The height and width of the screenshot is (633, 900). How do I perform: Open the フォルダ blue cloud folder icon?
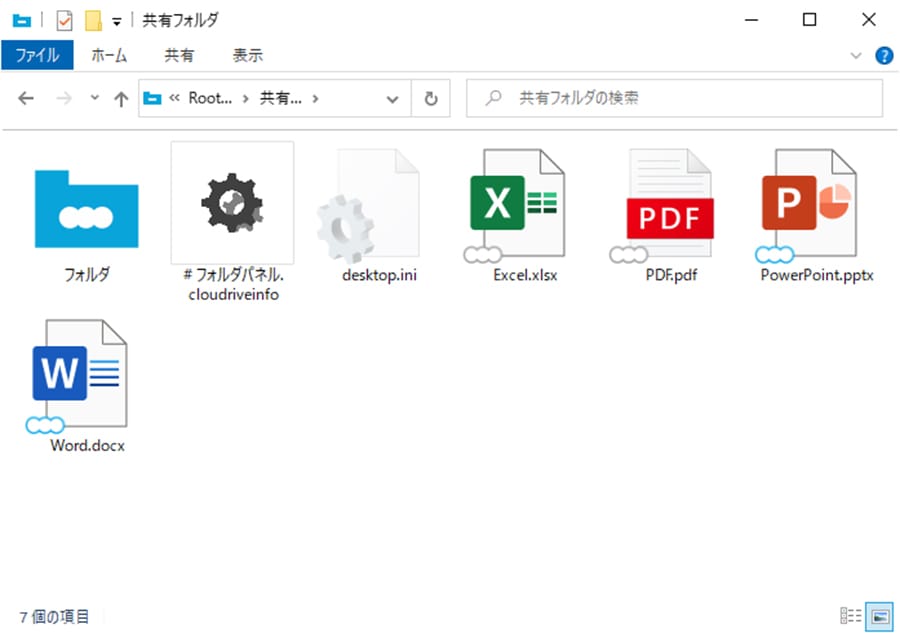click(87, 209)
